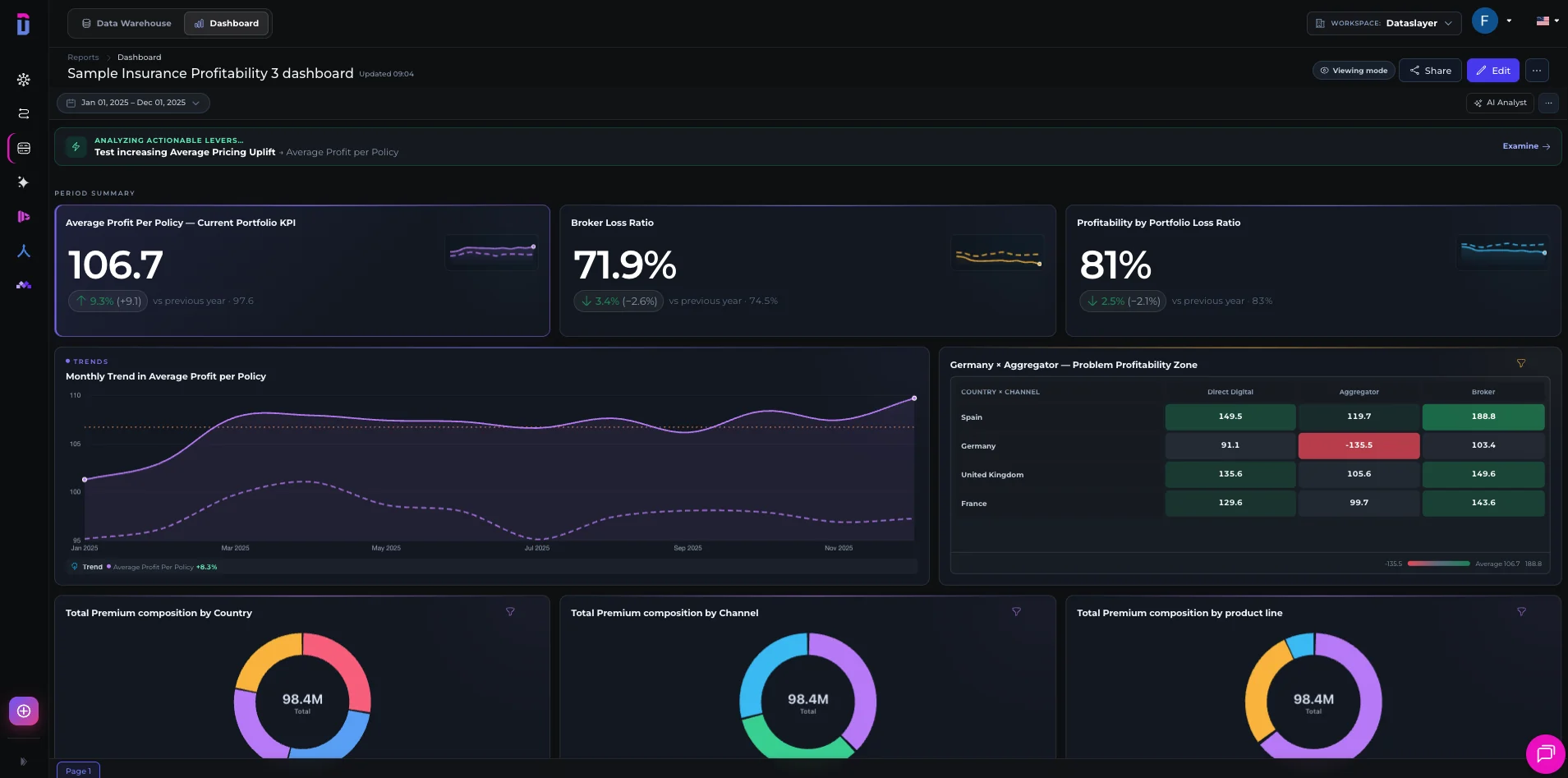
Task: Click the Aggregator column header
Action: (1359, 392)
